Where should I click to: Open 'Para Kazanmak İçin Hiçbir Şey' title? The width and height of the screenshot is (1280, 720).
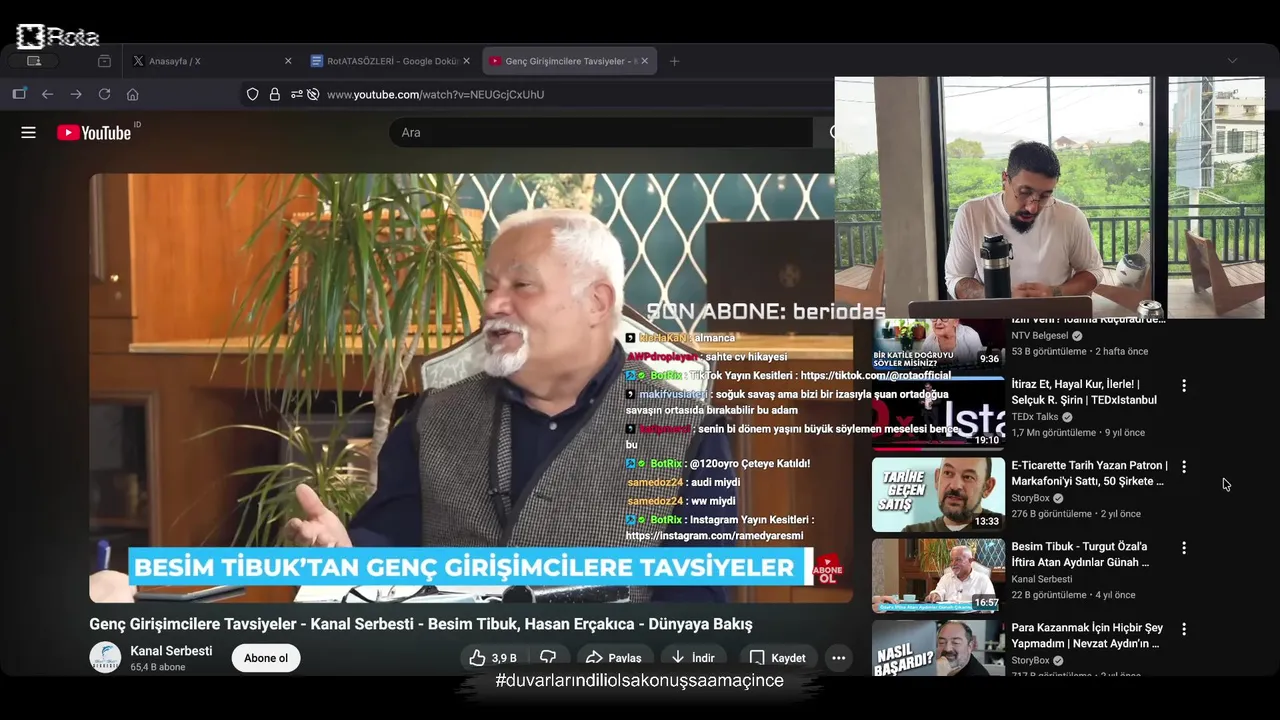click(1087, 635)
